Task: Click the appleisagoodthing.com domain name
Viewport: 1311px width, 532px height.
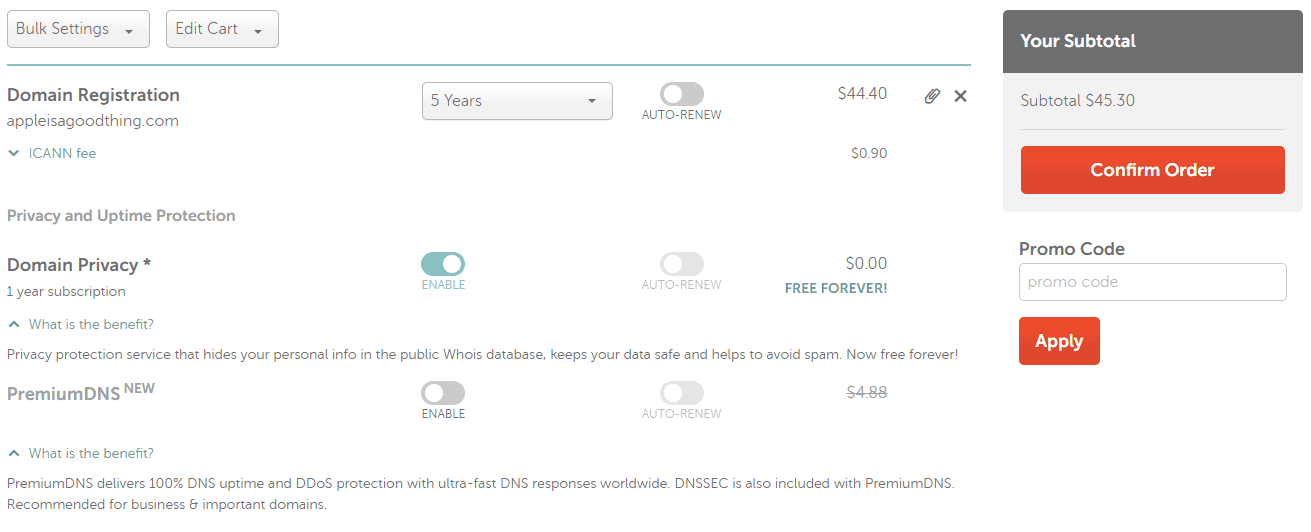Action: (93, 121)
